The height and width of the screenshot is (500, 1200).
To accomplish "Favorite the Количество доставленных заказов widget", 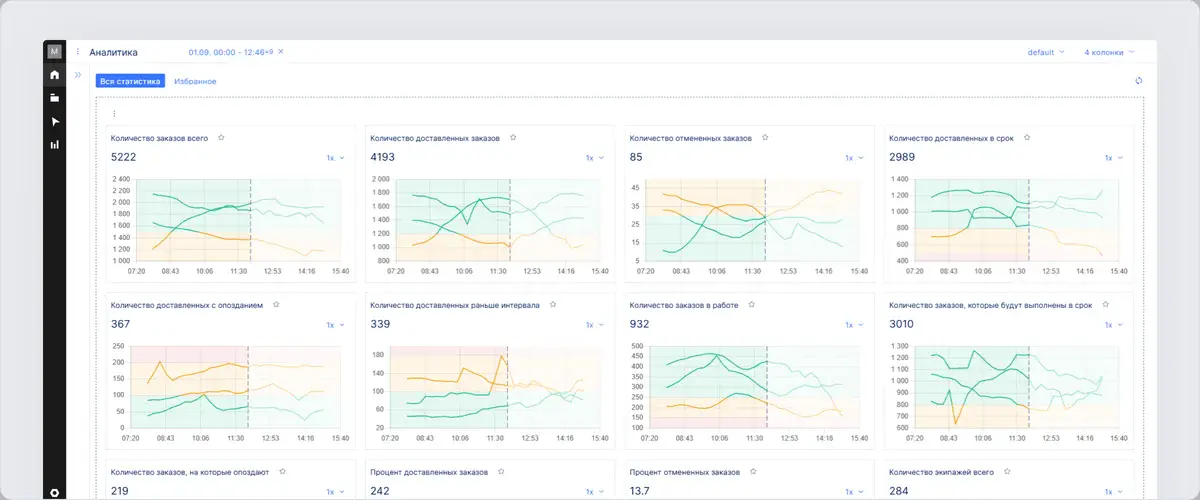I will (x=513, y=138).
